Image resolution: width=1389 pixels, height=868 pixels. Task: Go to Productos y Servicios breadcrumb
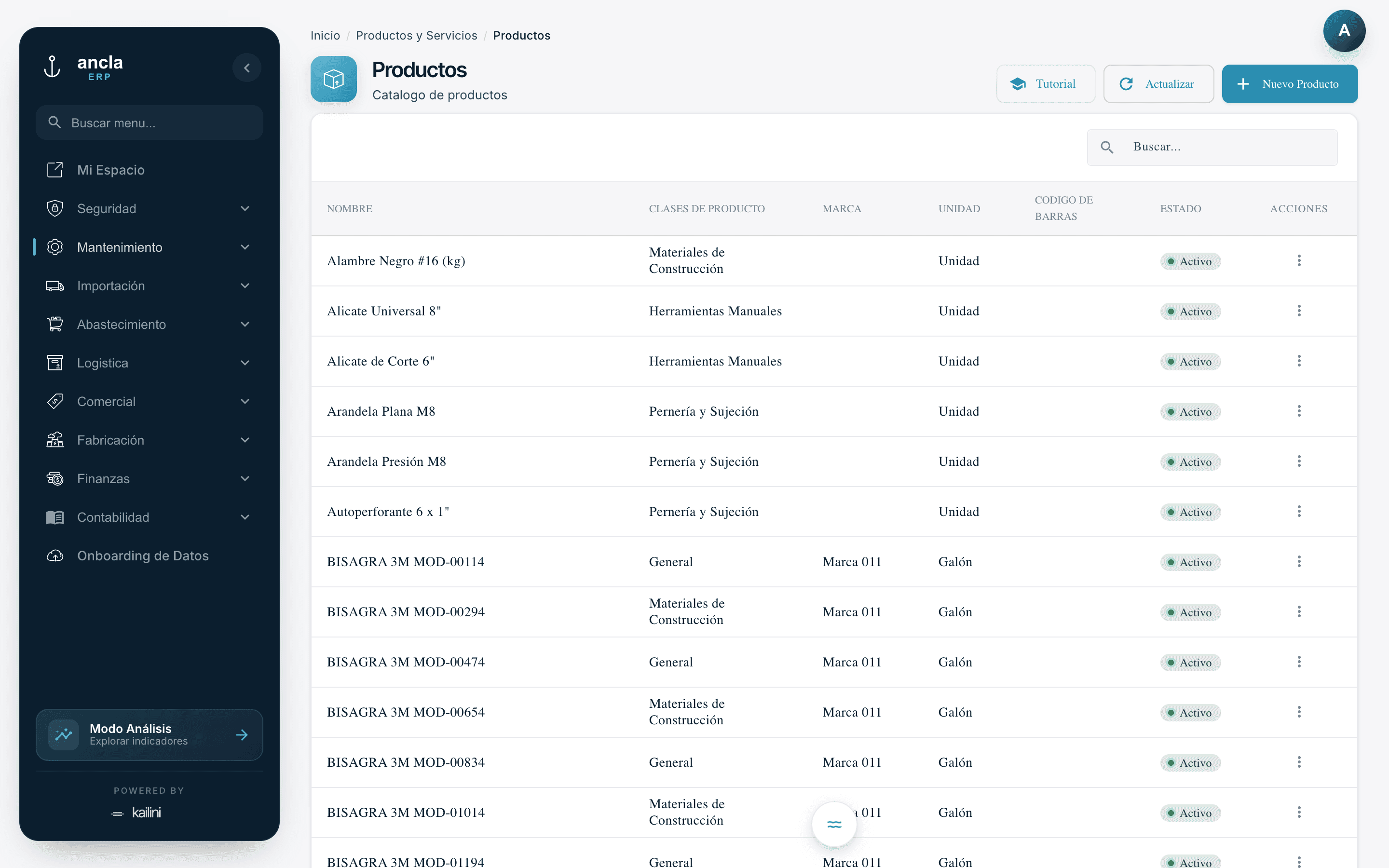(416, 36)
